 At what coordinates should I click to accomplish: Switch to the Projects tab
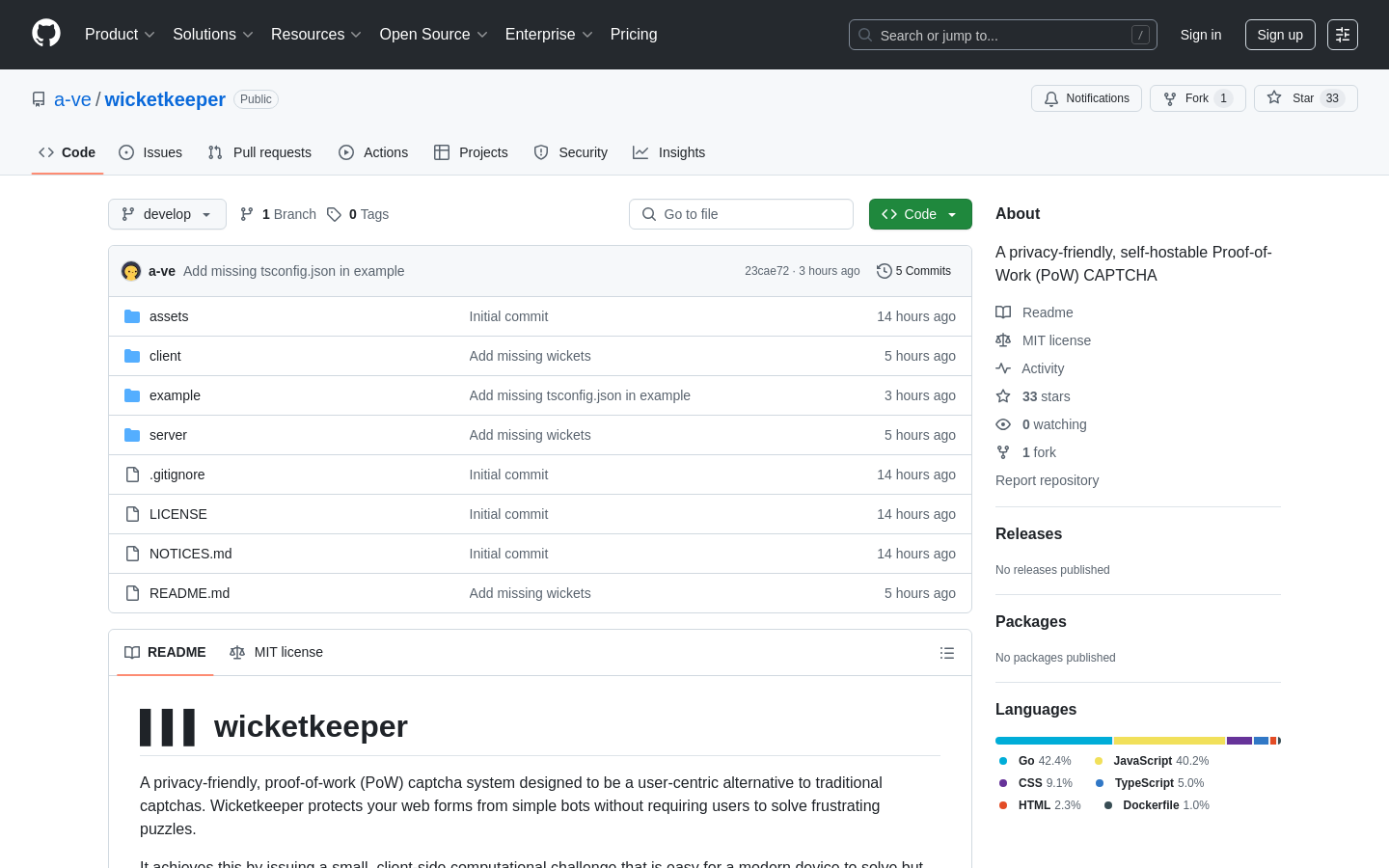tap(471, 152)
